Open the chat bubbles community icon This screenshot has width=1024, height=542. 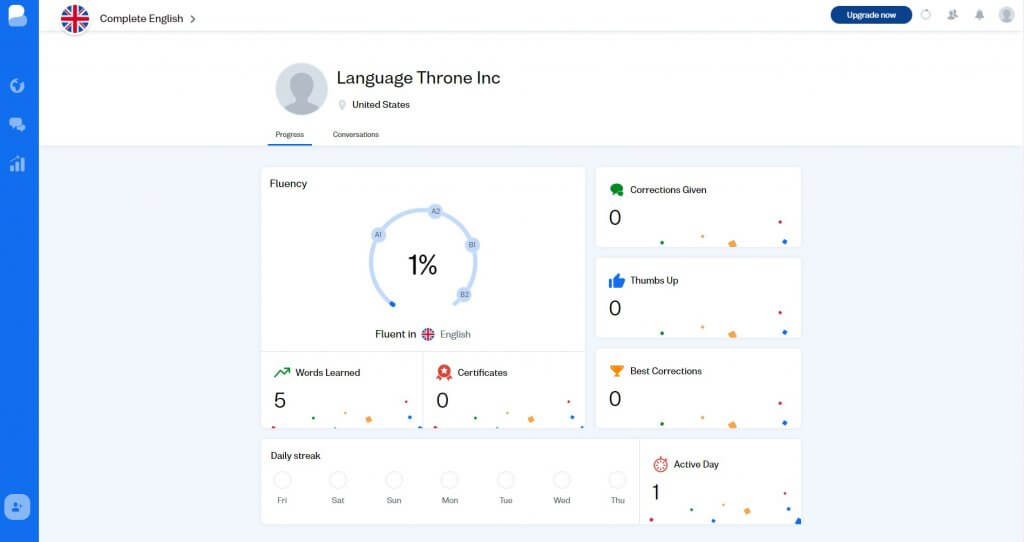(x=17, y=124)
